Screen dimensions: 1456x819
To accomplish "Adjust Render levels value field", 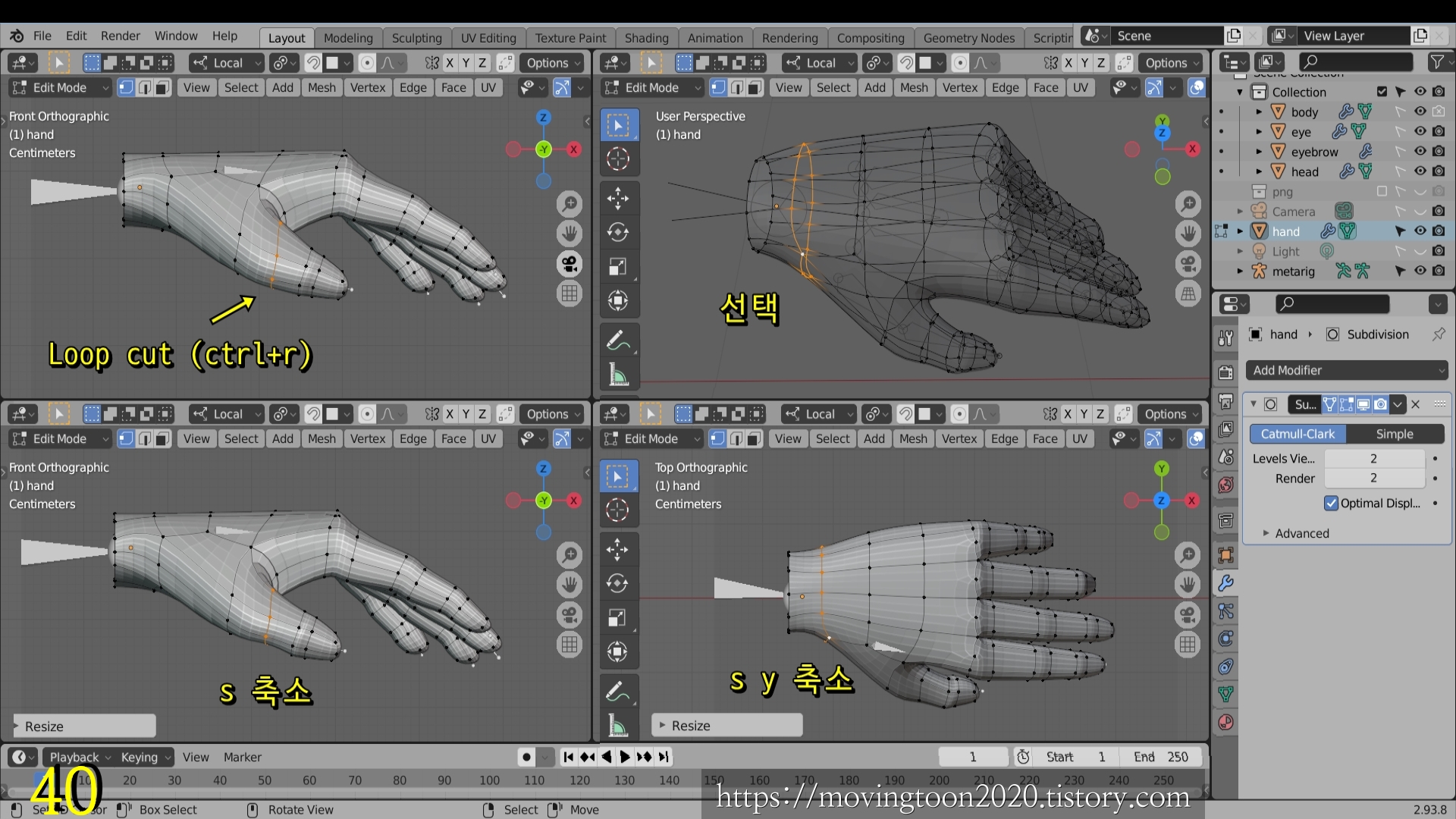I will coord(1374,478).
